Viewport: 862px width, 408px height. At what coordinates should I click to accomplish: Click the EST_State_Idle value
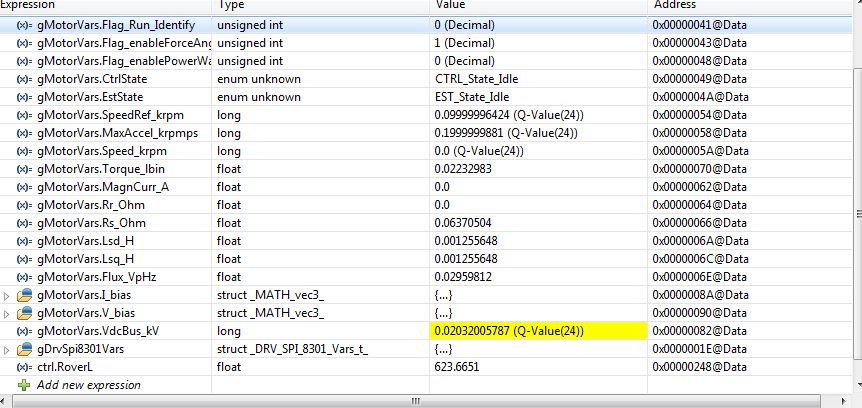click(472, 97)
